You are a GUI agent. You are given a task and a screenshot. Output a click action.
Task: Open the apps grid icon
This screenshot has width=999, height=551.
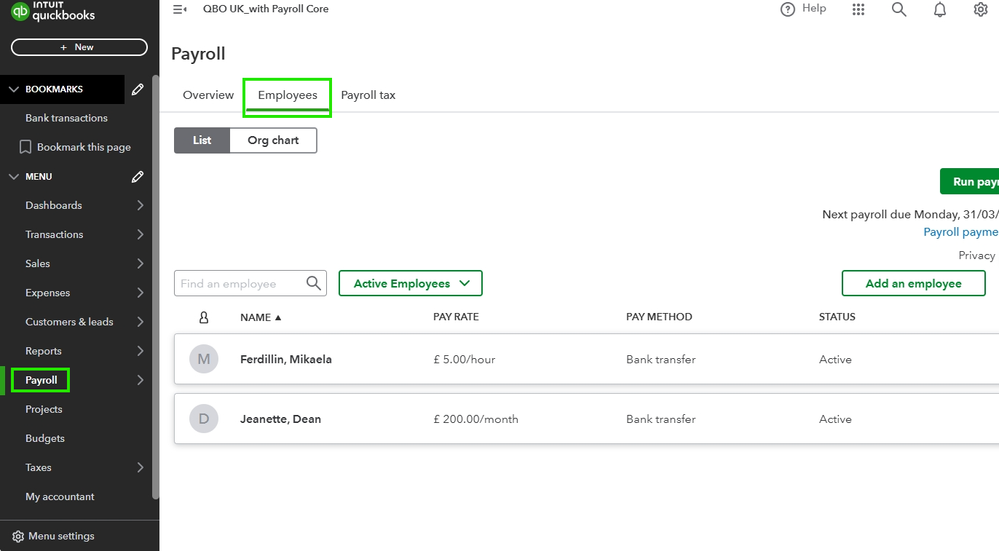(858, 9)
